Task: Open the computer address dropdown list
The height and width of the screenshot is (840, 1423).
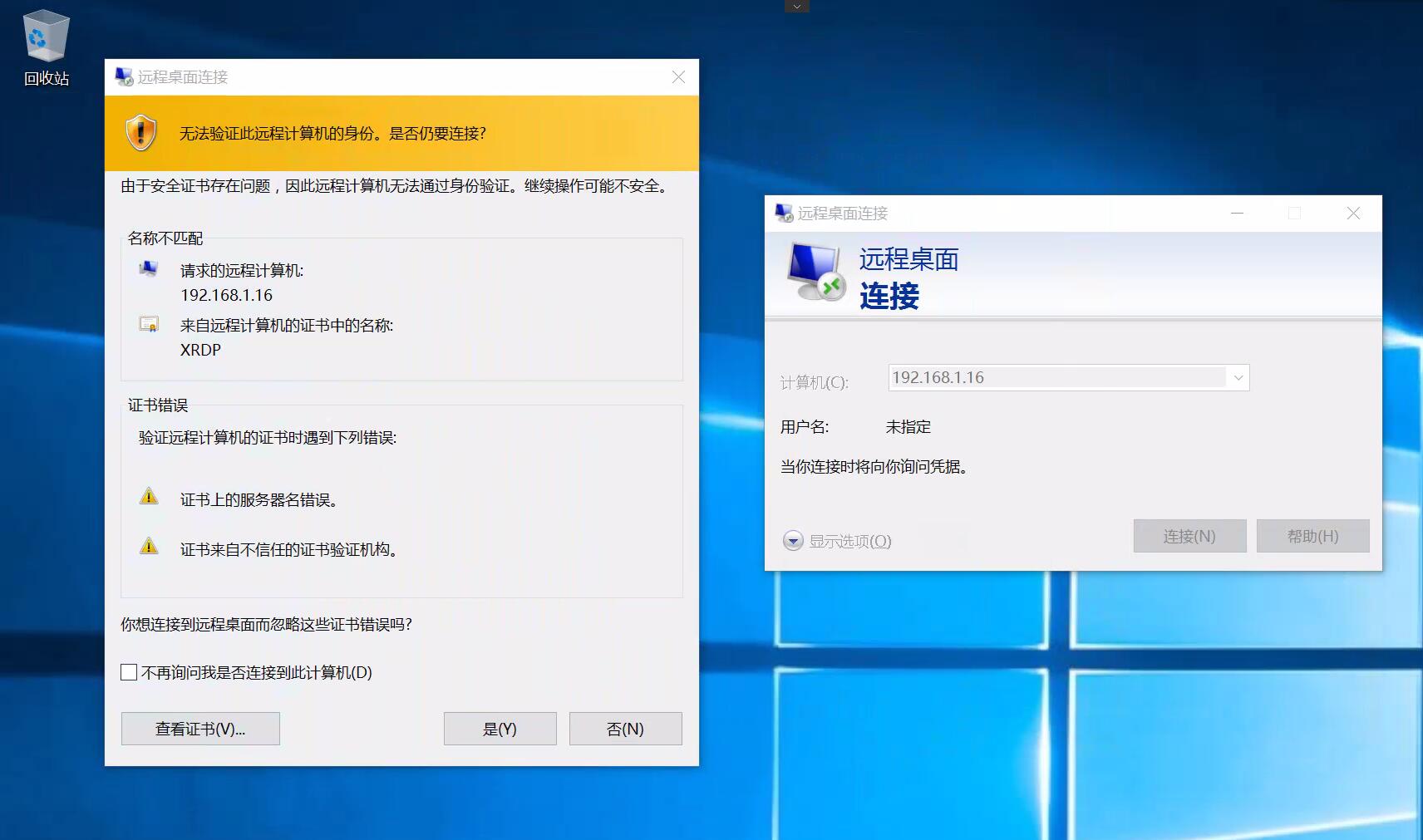Action: [x=1238, y=376]
